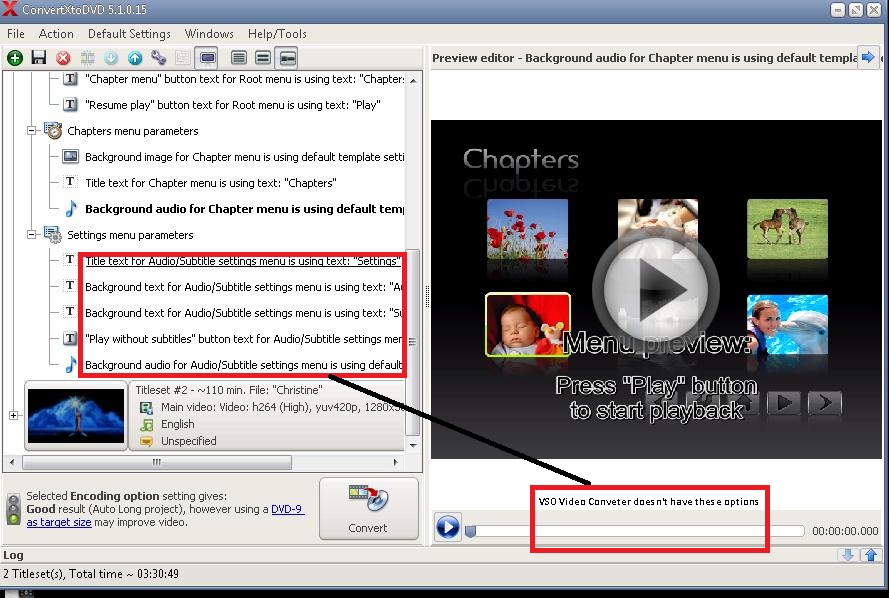
Task: Click the "2 Titleset(s), Total time" status text
Action: (91, 574)
